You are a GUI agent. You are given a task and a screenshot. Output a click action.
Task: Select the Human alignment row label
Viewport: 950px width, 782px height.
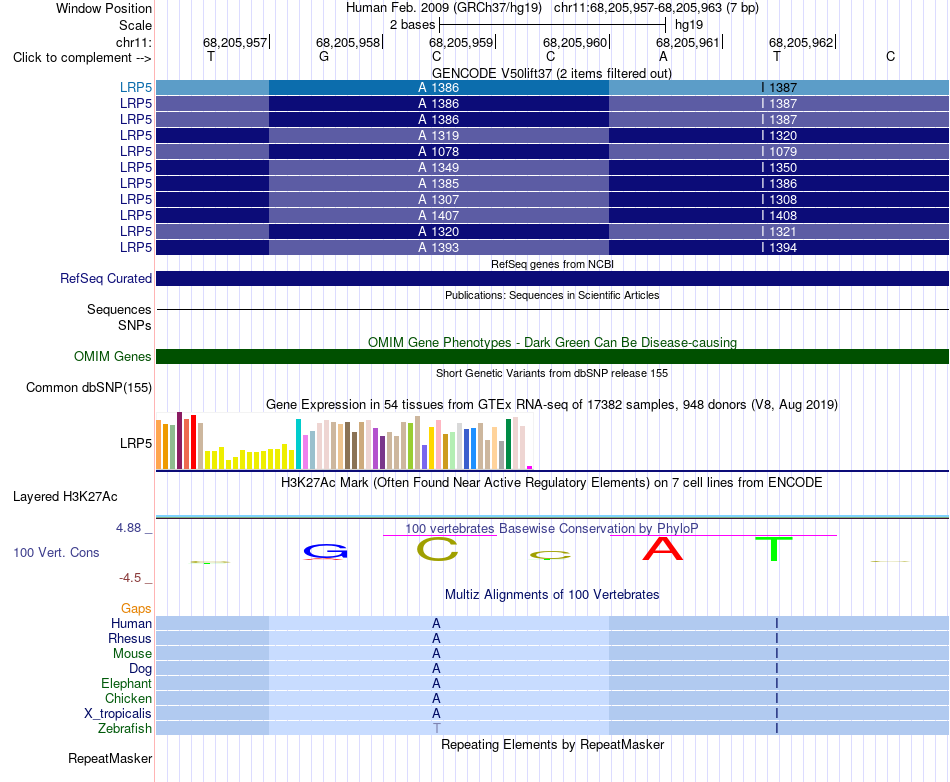[x=131, y=623]
